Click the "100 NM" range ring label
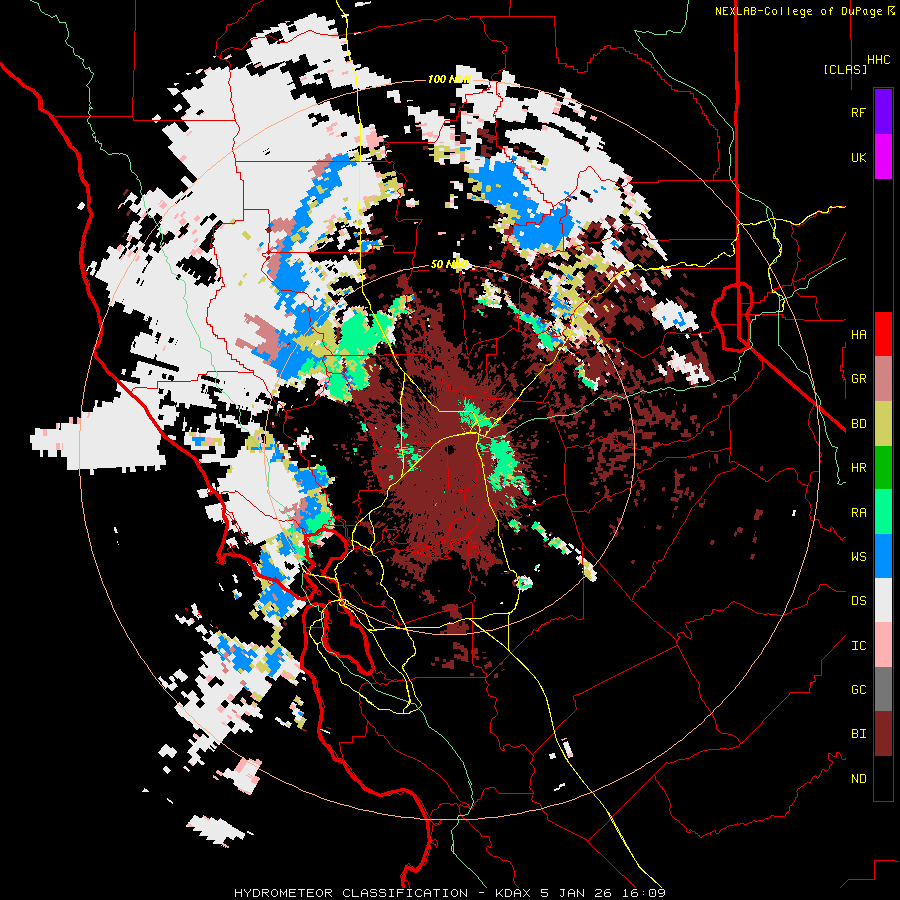This screenshot has width=900, height=900. (x=449, y=79)
